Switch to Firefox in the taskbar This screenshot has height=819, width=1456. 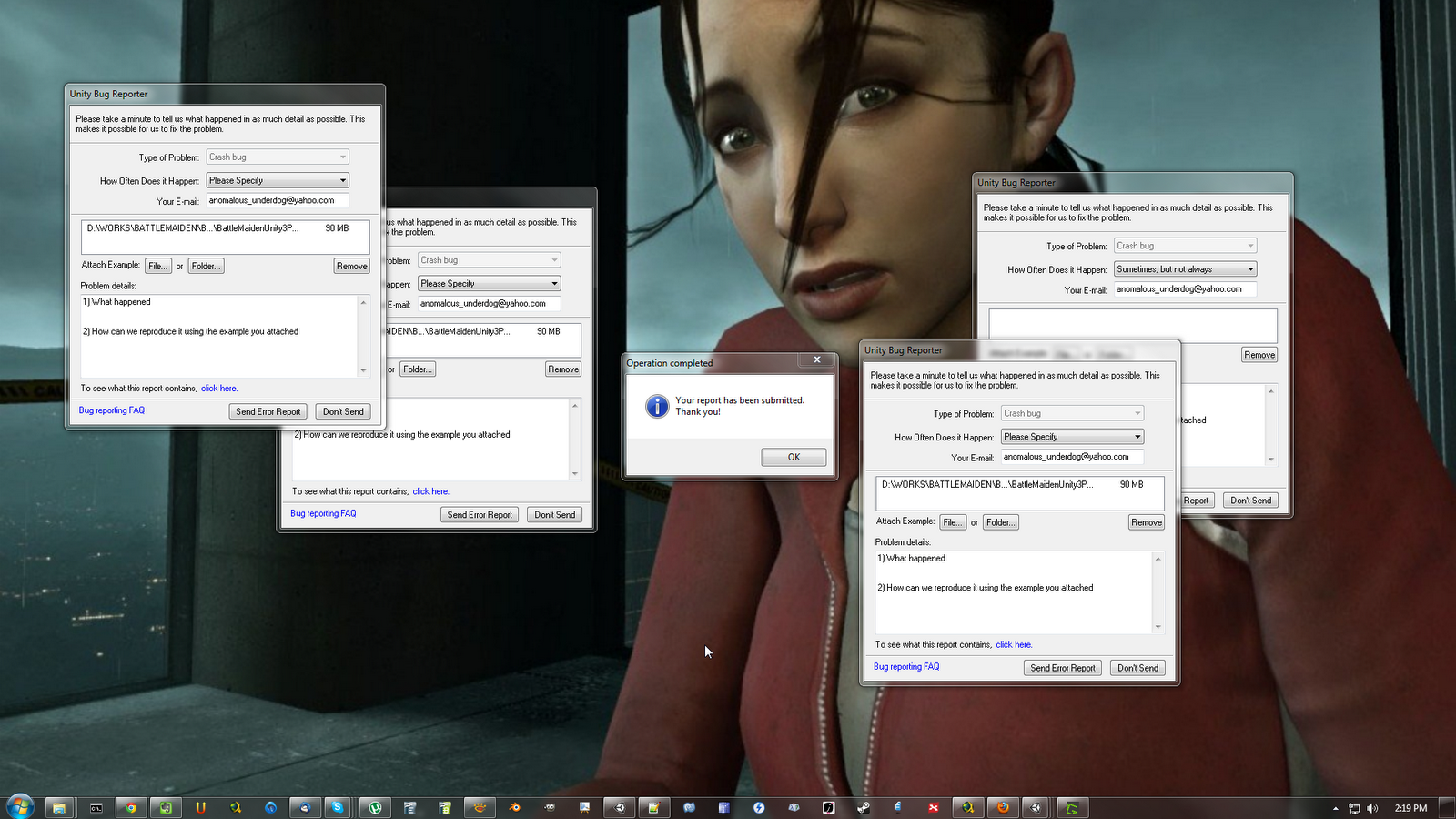pos(1003,807)
